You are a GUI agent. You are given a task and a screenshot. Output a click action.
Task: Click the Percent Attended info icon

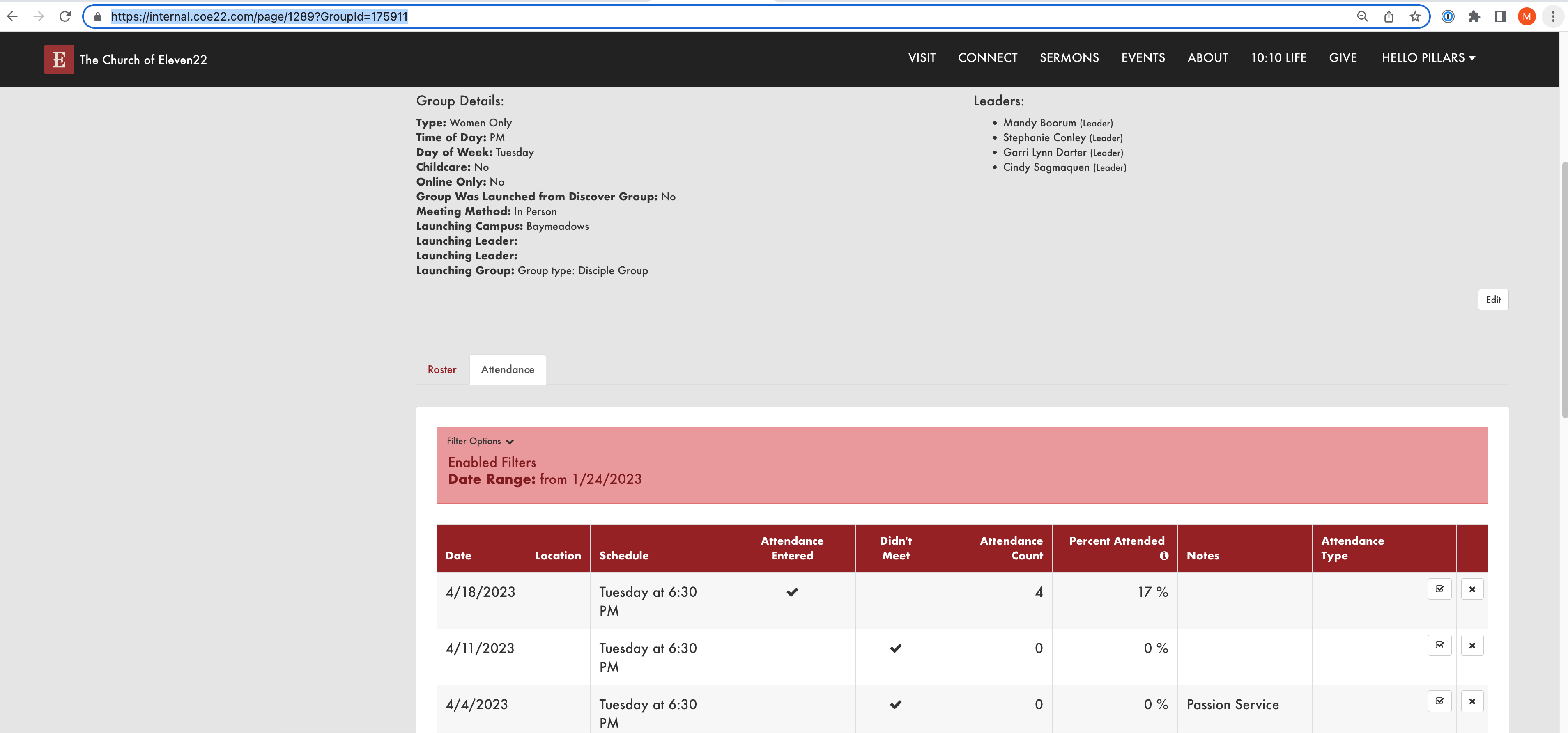point(1164,555)
